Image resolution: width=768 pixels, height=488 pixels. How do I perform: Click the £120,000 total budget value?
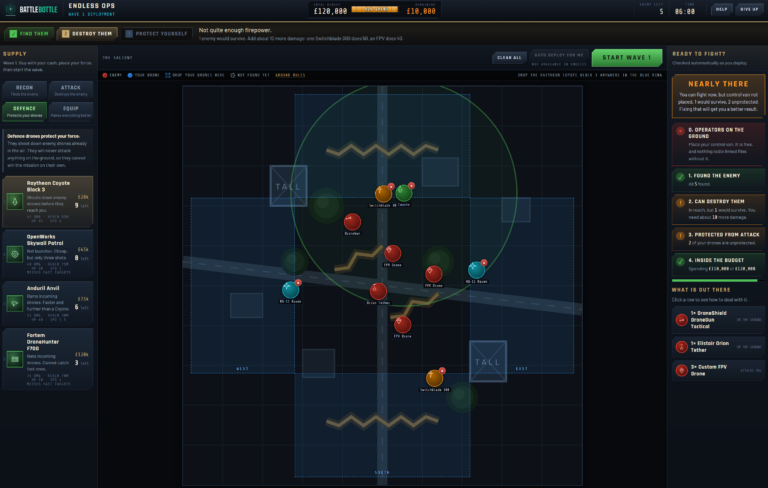pyautogui.click(x=330, y=11)
